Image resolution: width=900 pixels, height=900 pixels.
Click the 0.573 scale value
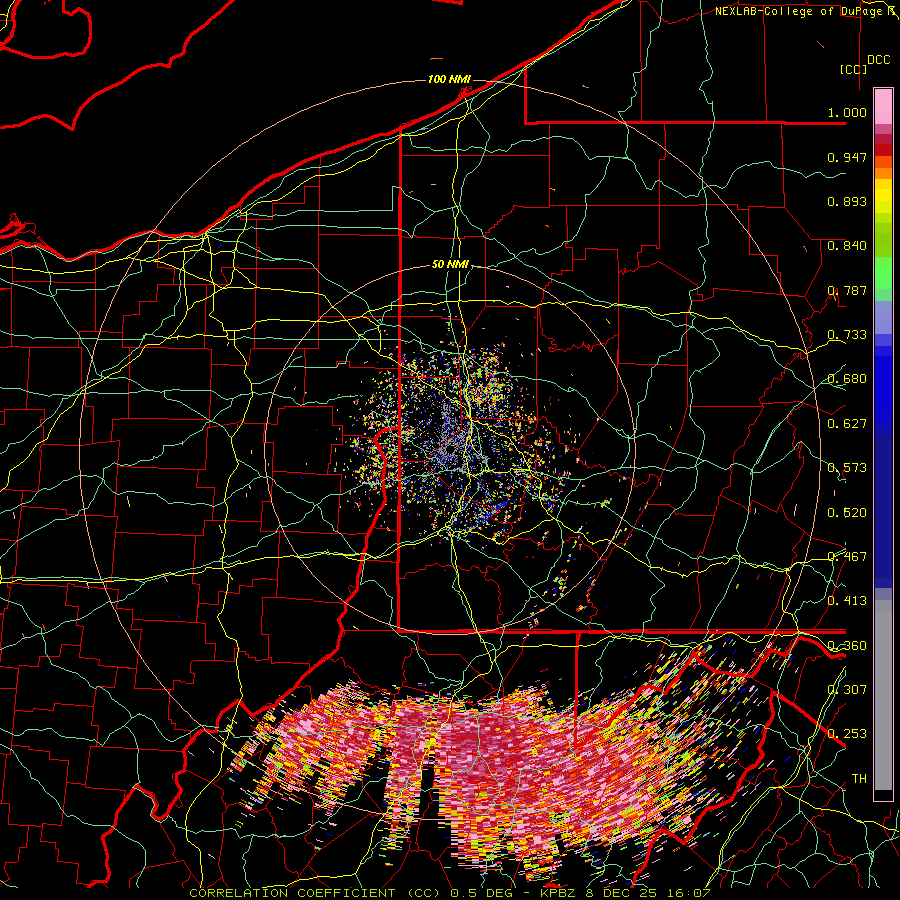coord(847,468)
